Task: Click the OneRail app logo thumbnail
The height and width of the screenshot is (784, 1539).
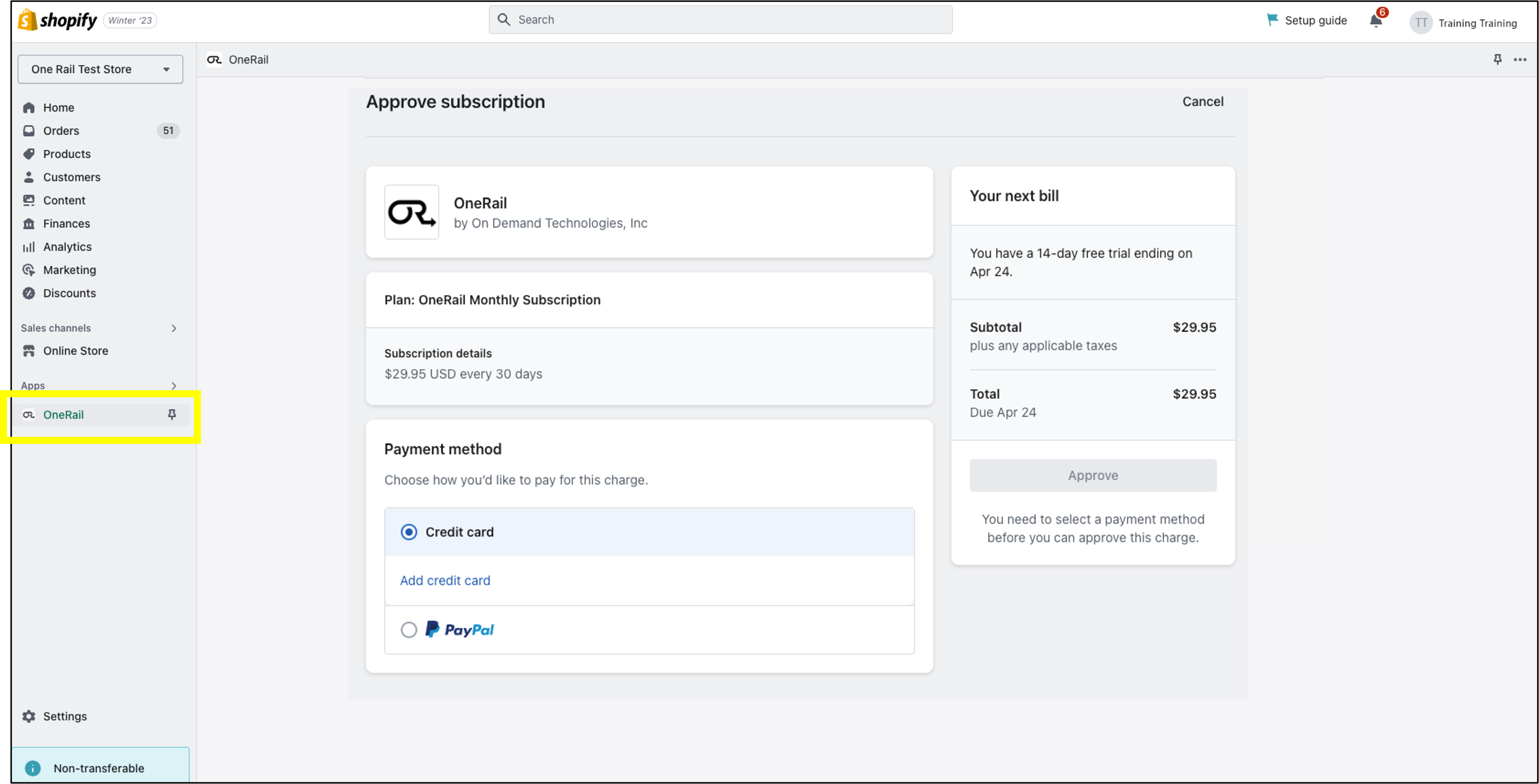Action: click(412, 212)
